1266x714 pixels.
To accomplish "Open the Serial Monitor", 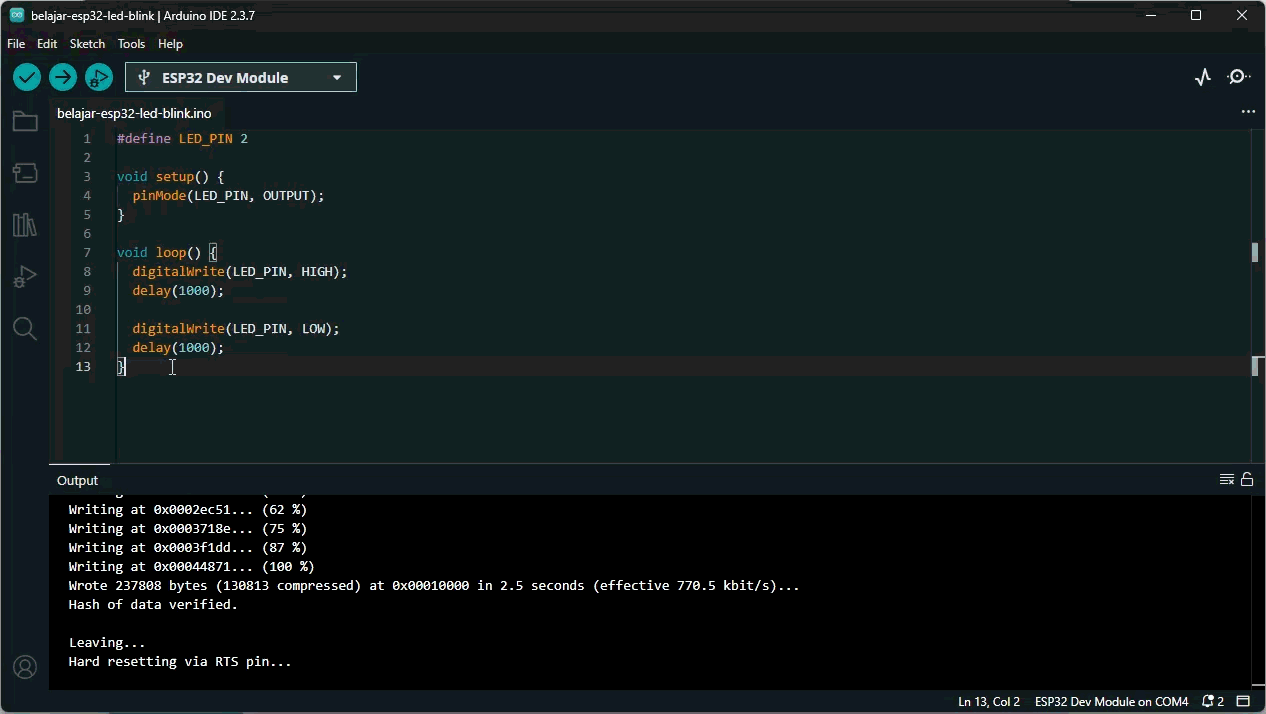I will pyautogui.click(x=1239, y=77).
